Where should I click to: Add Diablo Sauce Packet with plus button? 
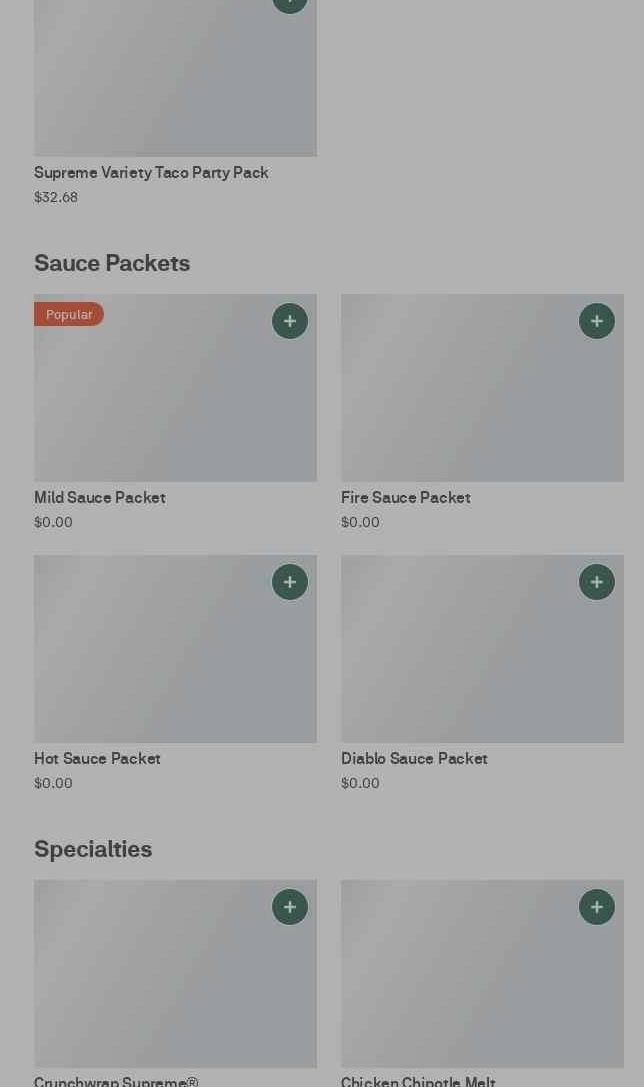pos(597,582)
